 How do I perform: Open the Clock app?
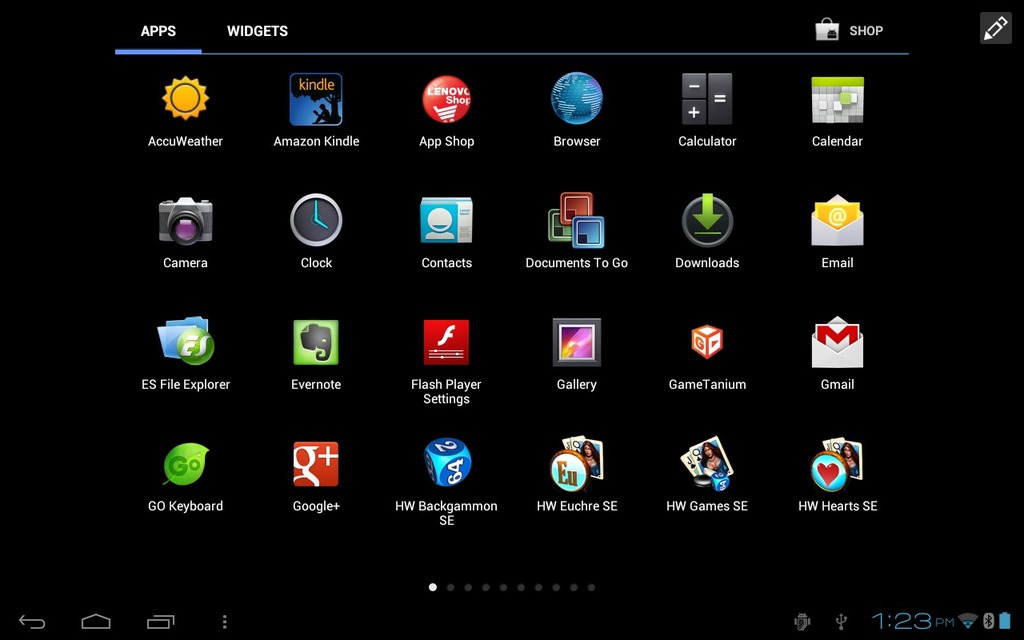click(x=316, y=220)
